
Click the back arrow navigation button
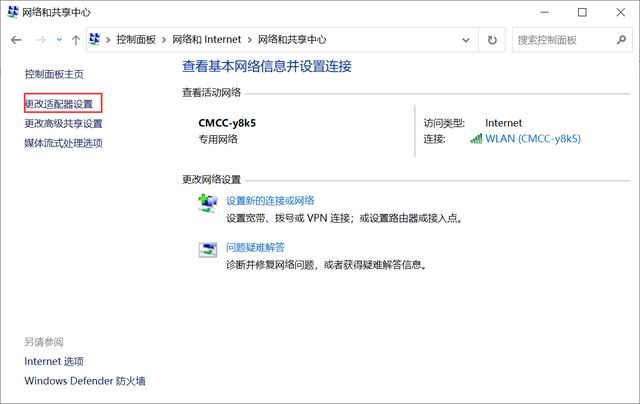16,40
